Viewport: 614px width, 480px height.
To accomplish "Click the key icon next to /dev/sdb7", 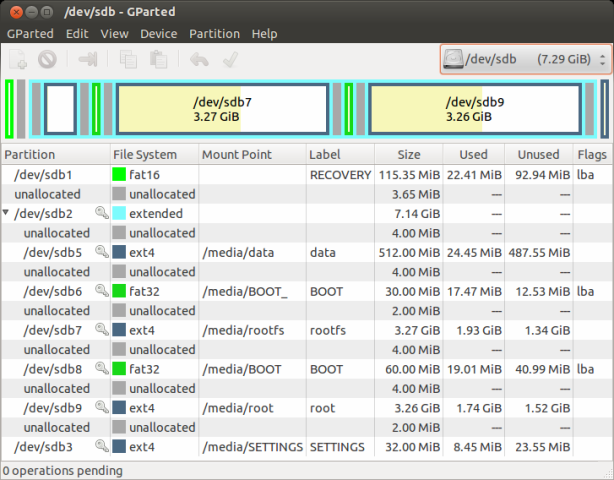I will coord(102,329).
